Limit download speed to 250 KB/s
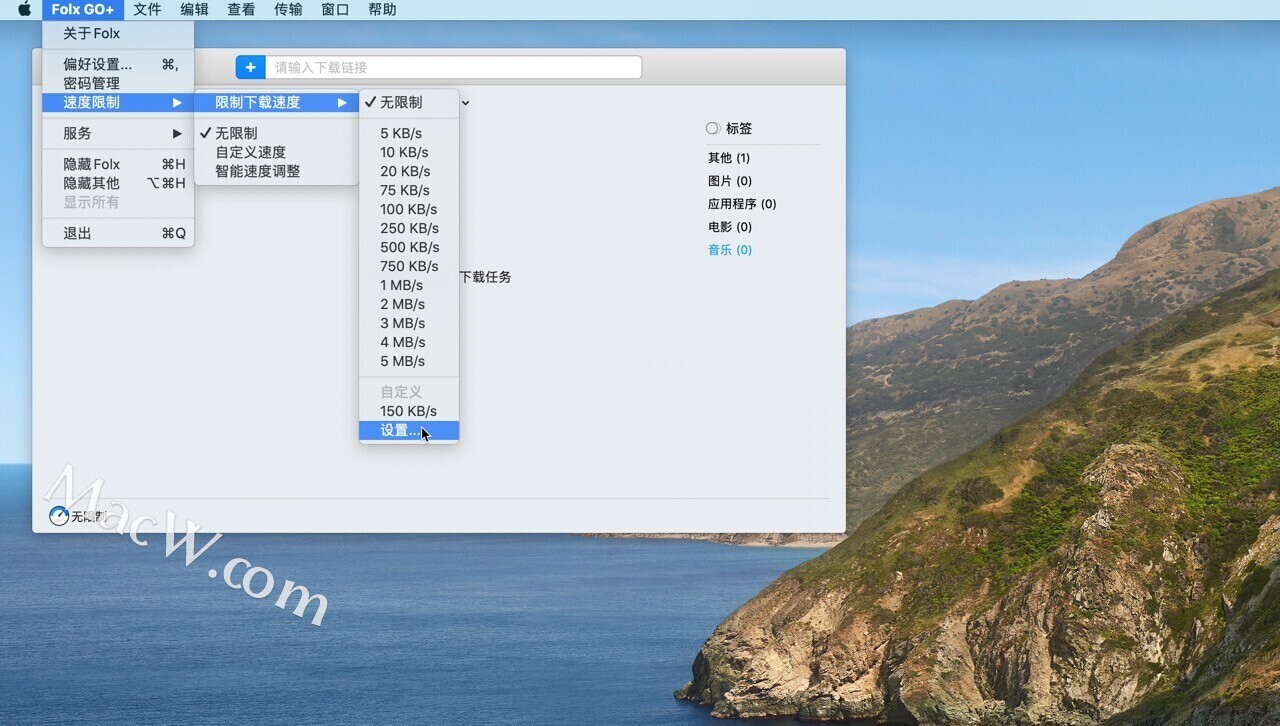The height and width of the screenshot is (726, 1280). [409, 228]
